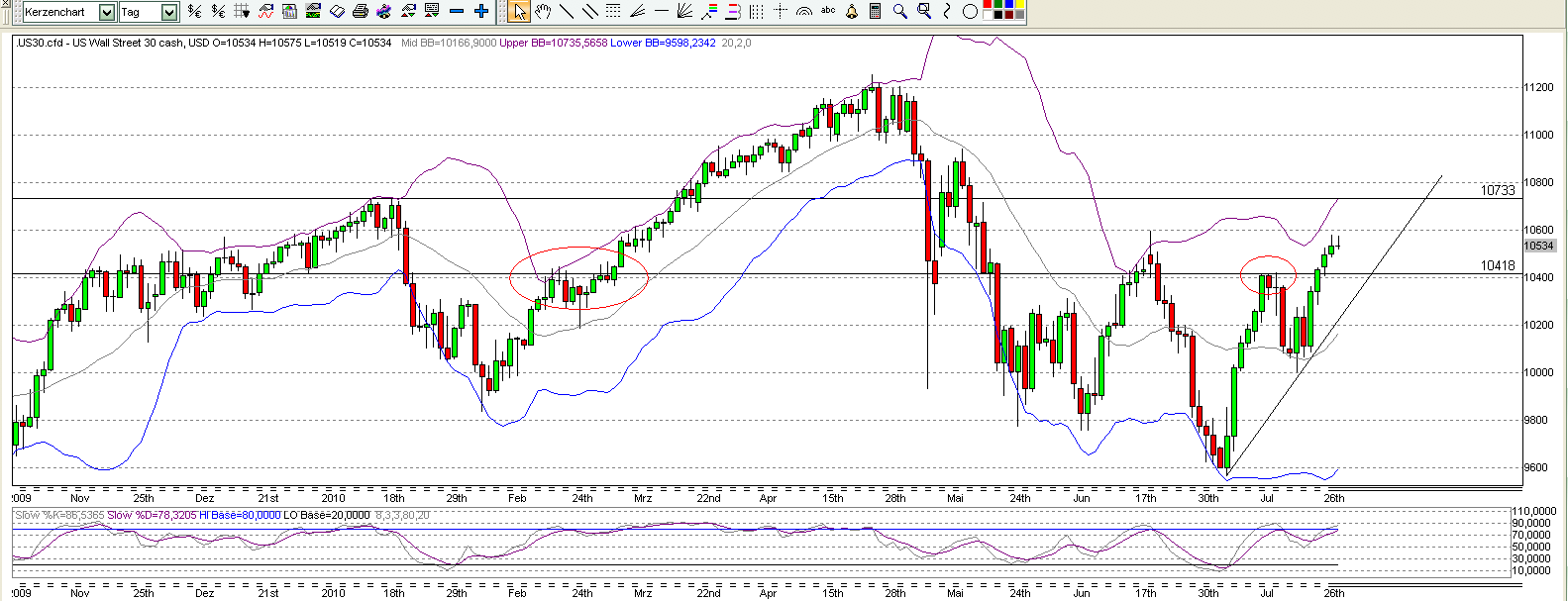
Task: Click the 10733 horizontal line label
Action: [x=1498, y=190]
